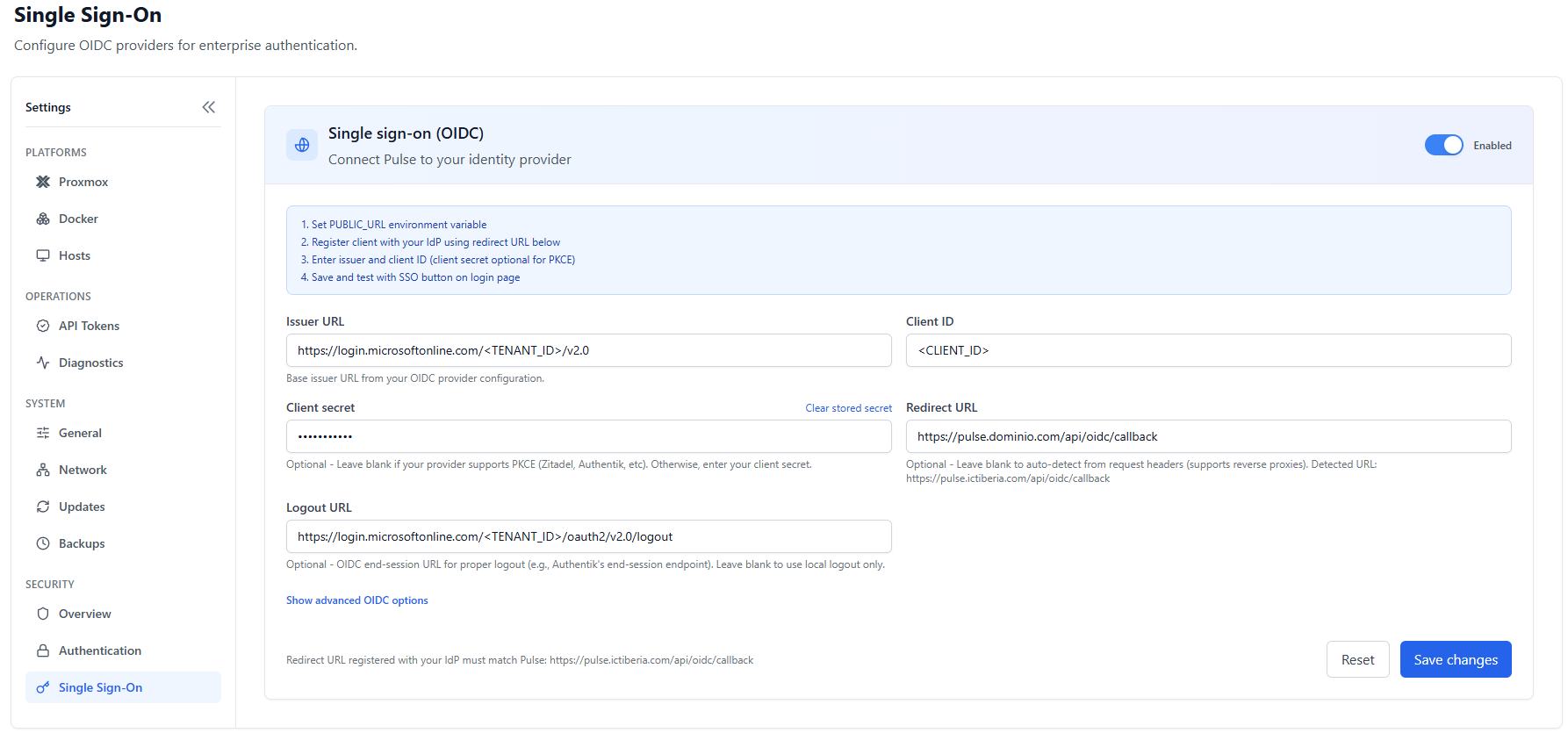Open the Security Overview page

[x=84, y=614]
